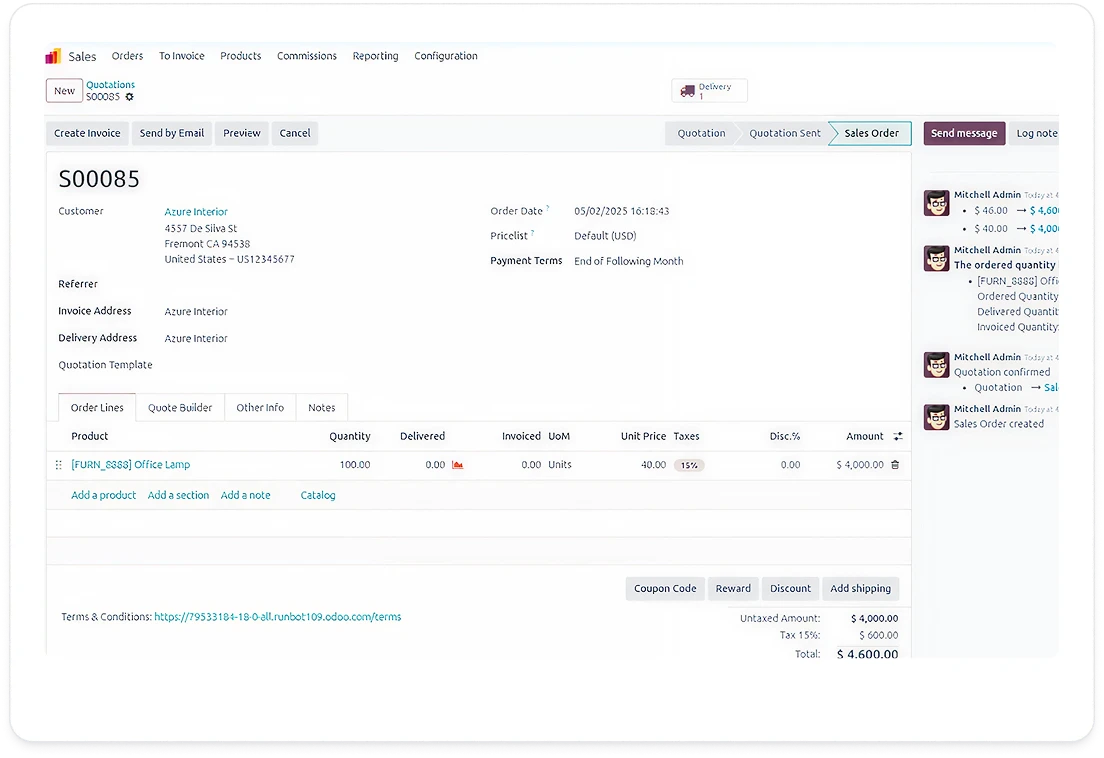Screen dimensions: 1104x758
Task: Open the Delivery truck smart button
Action: pos(709,91)
